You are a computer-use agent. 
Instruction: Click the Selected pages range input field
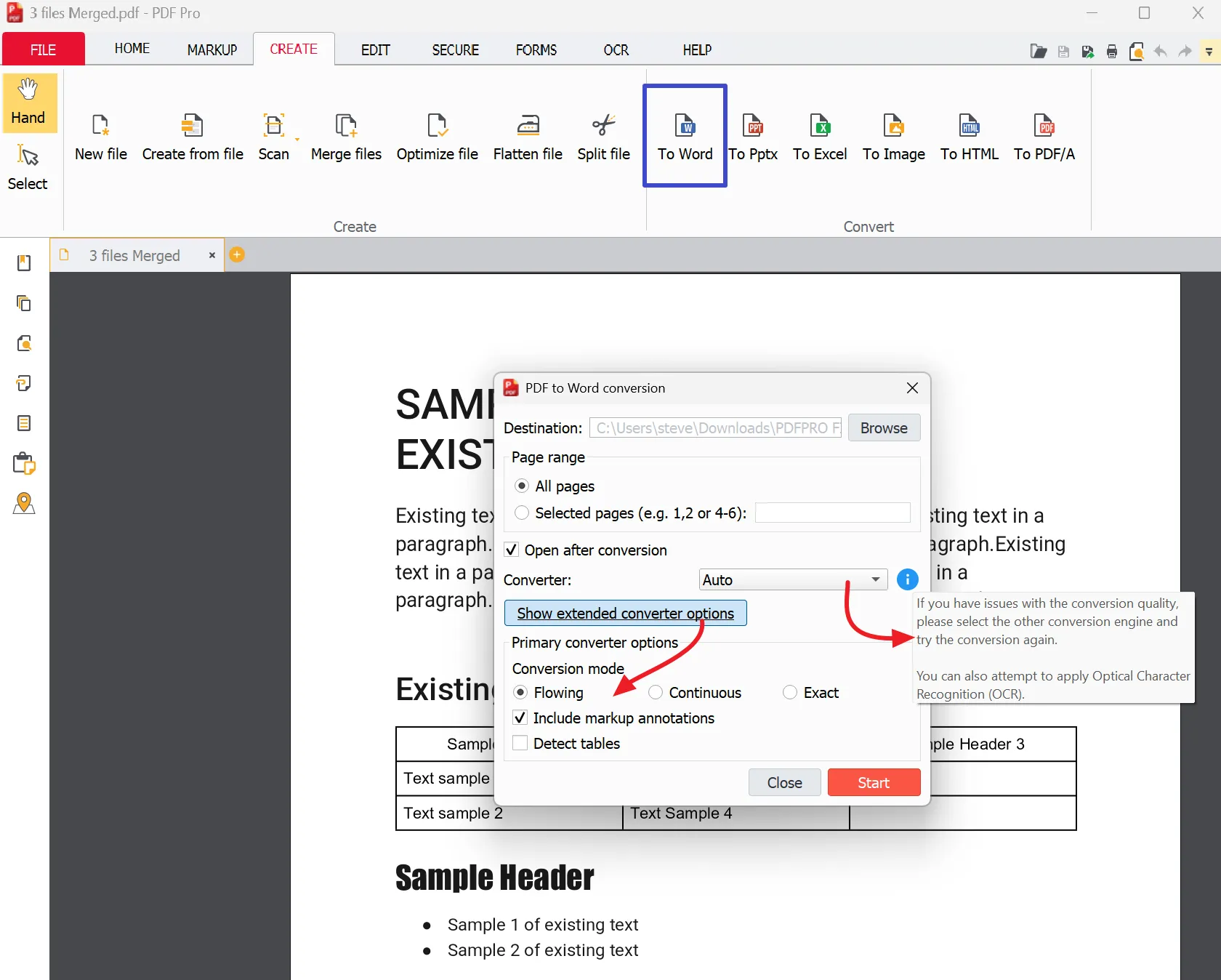[x=832, y=513]
